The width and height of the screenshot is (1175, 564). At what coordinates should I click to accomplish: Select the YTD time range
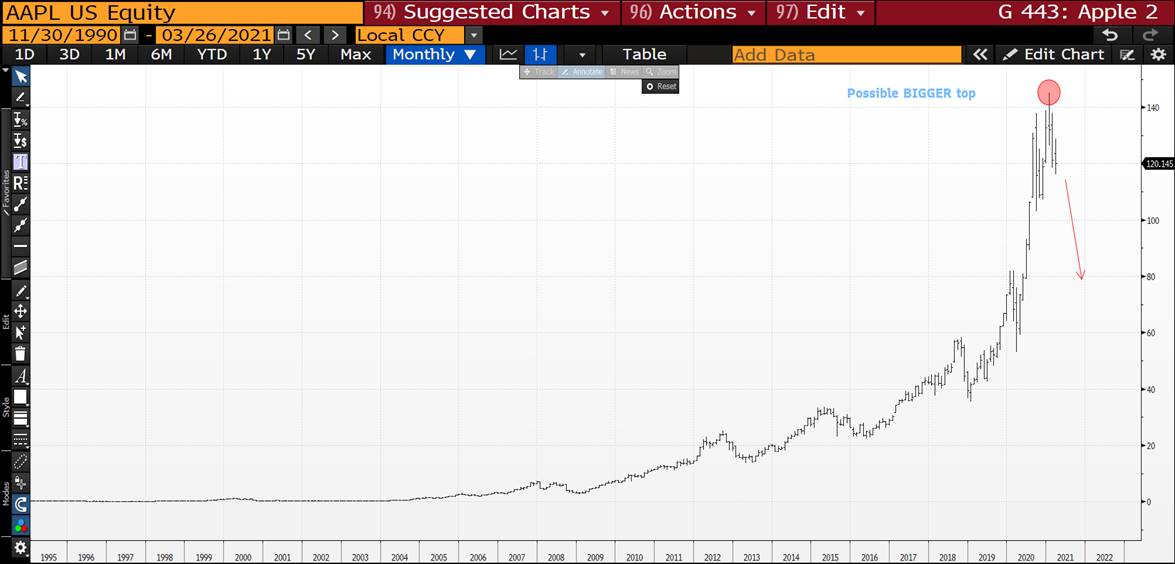212,55
